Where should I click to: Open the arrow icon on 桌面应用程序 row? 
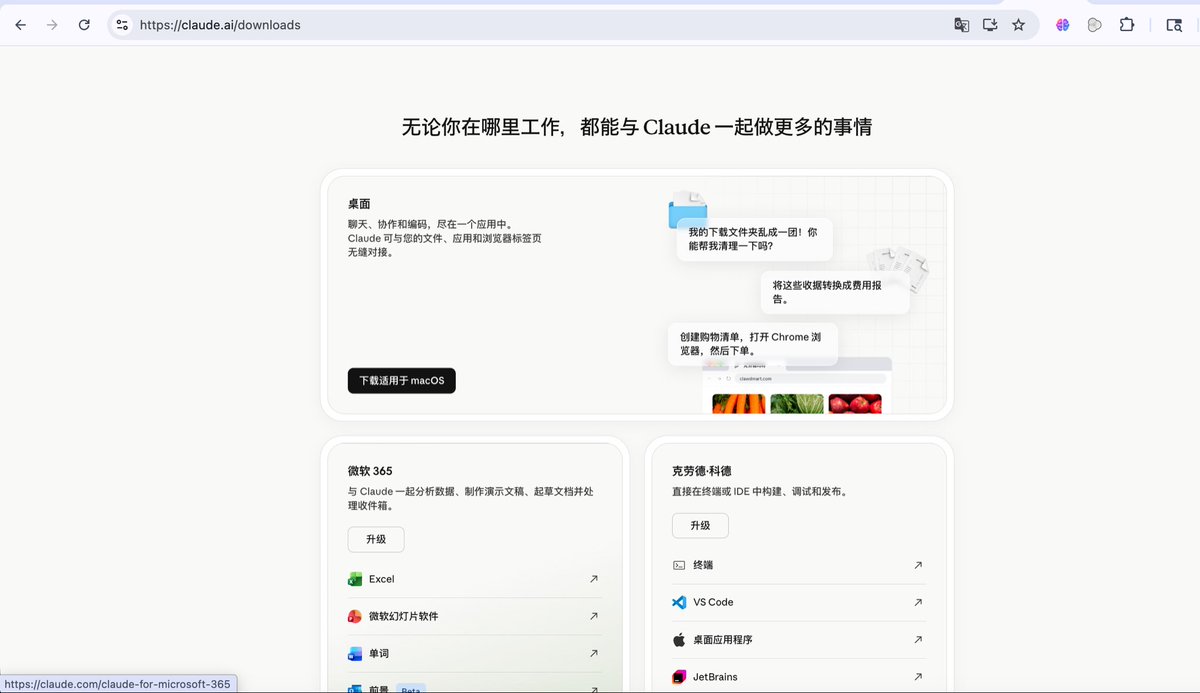pos(918,639)
